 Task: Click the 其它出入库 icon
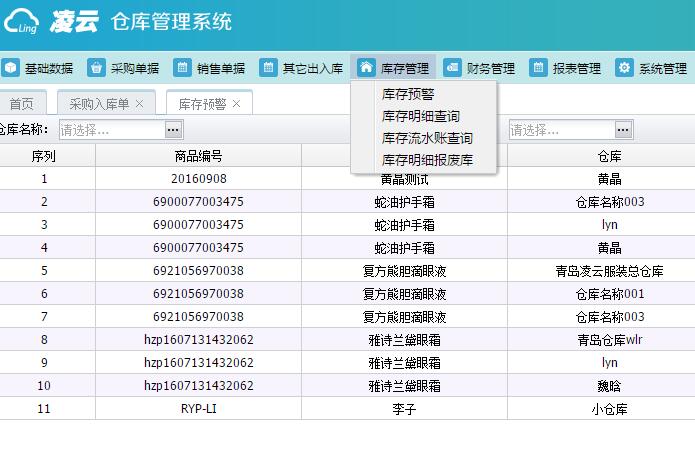(269, 68)
